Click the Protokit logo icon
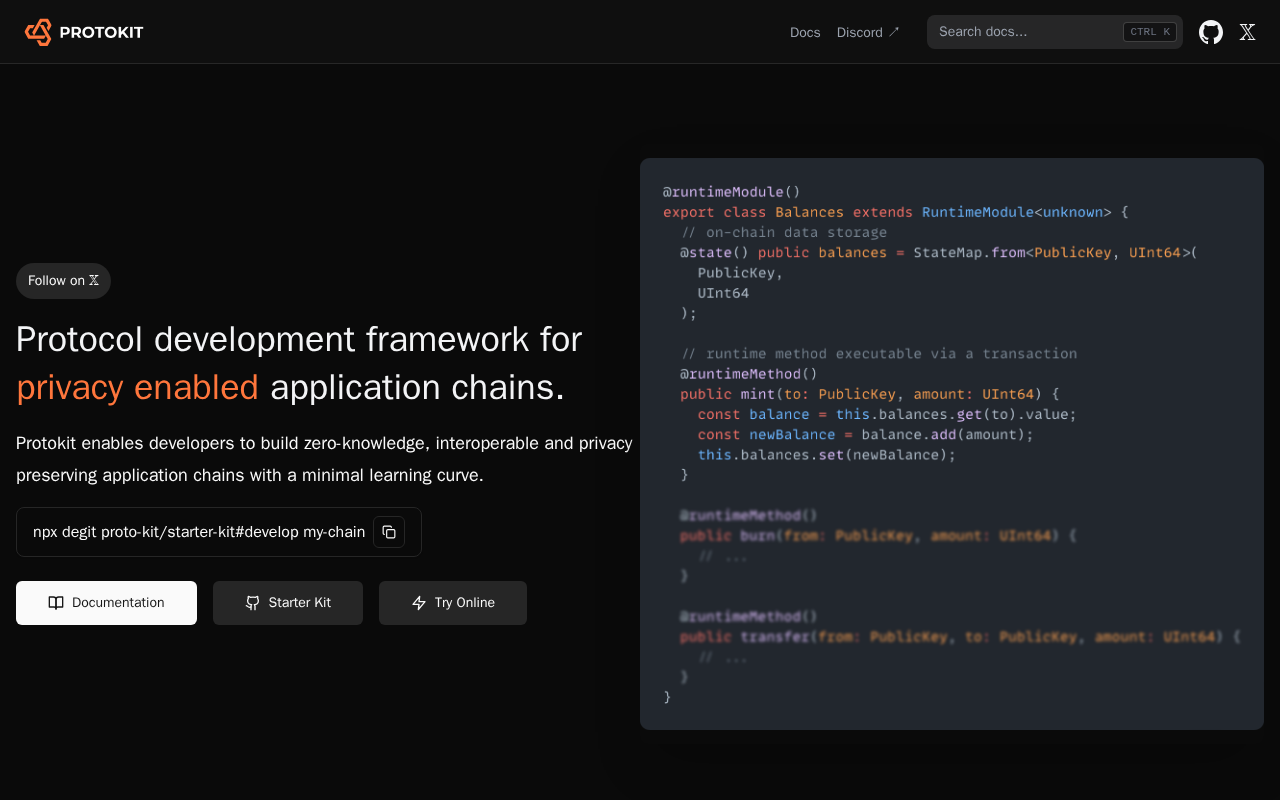 (38, 32)
